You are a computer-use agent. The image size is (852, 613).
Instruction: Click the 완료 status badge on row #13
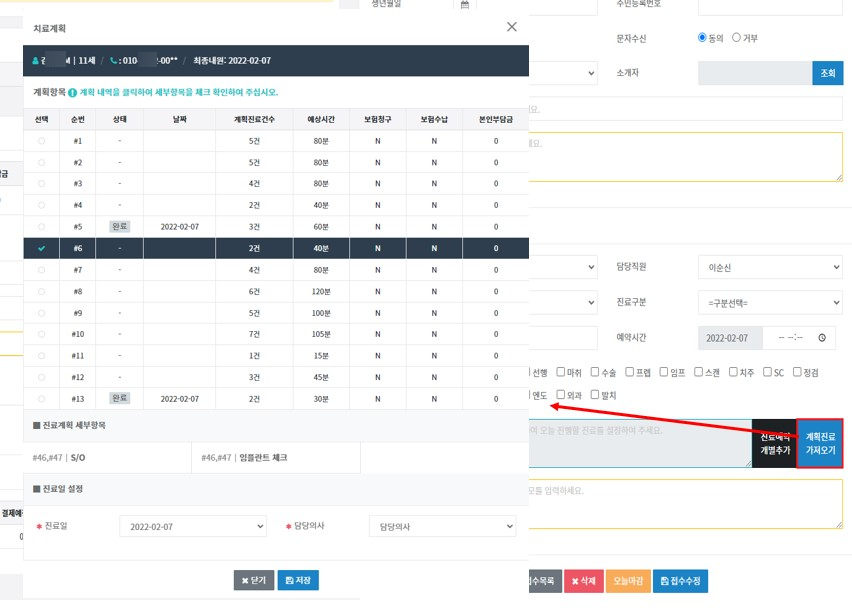tap(119, 398)
